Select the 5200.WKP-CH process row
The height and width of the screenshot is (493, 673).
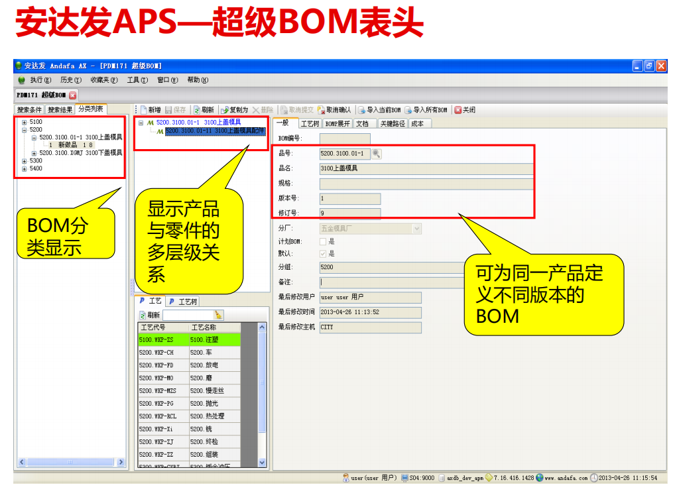(189, 353)
